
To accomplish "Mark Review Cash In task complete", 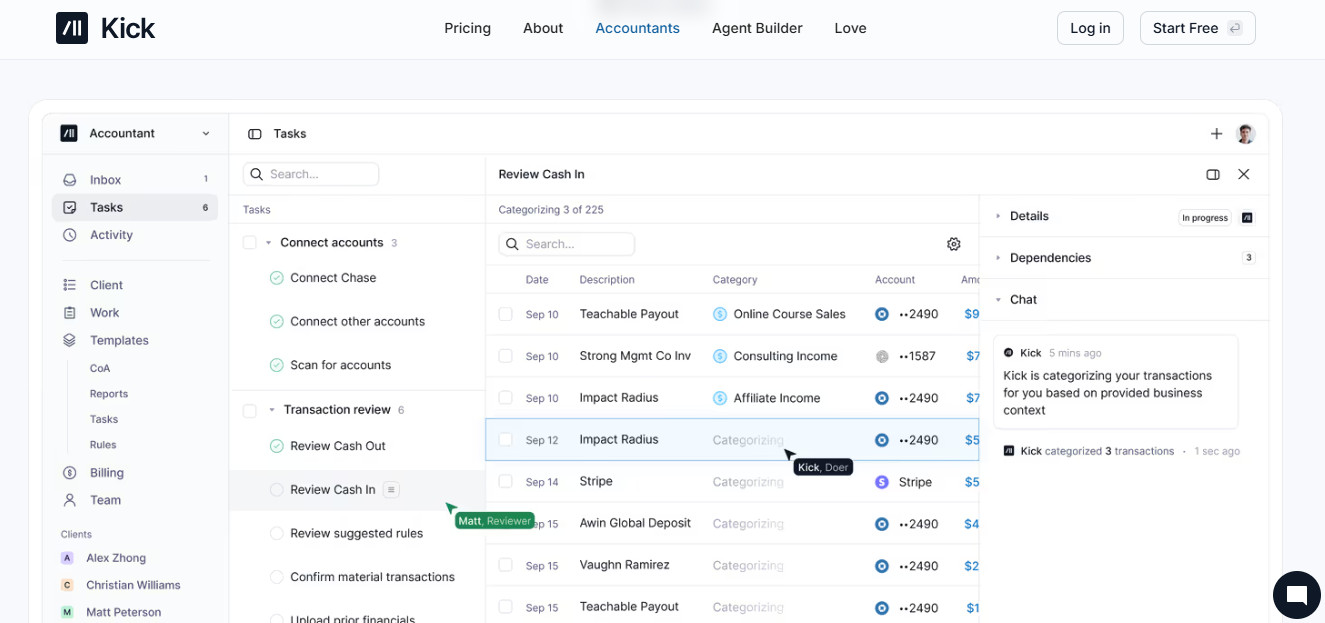I will point(277,490).
